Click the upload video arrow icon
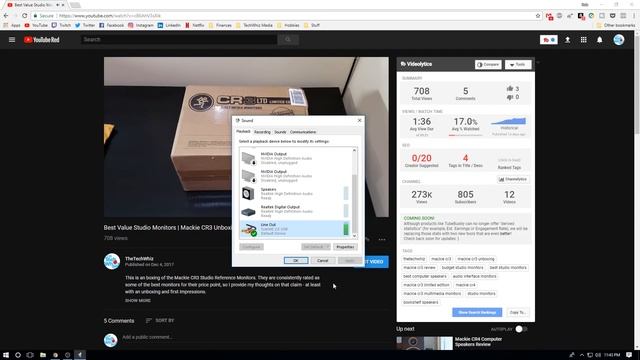640x360 pixels. 567,40
